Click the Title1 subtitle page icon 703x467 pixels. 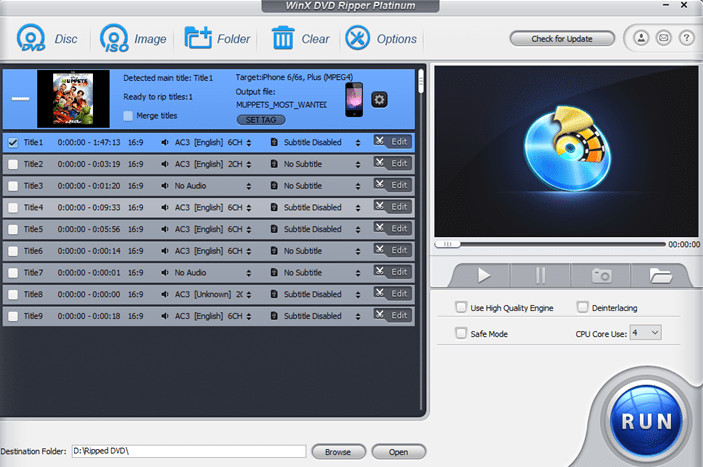tap(274, 143)
